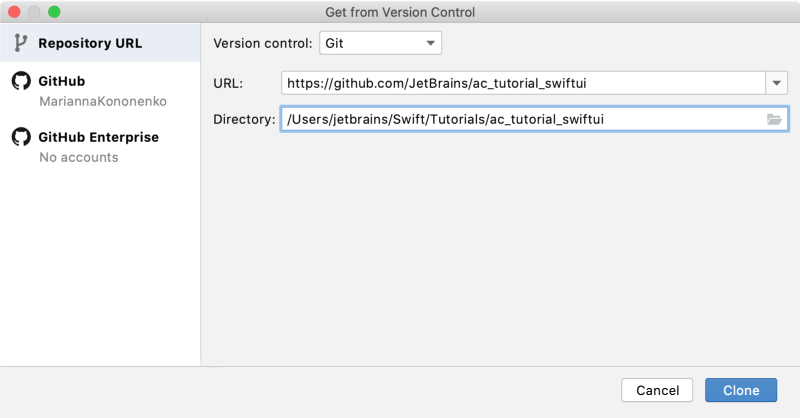Close the dialog with red button
This screenshot has height=418, width=800.
[x=14, y=12]
